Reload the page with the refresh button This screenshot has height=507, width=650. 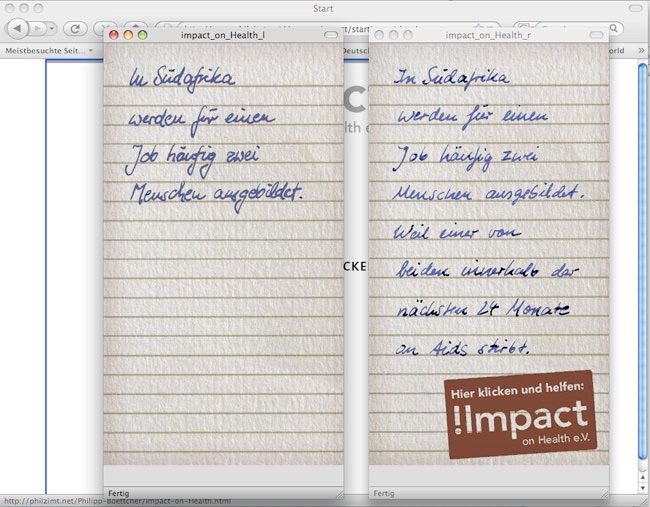(75, 29)
